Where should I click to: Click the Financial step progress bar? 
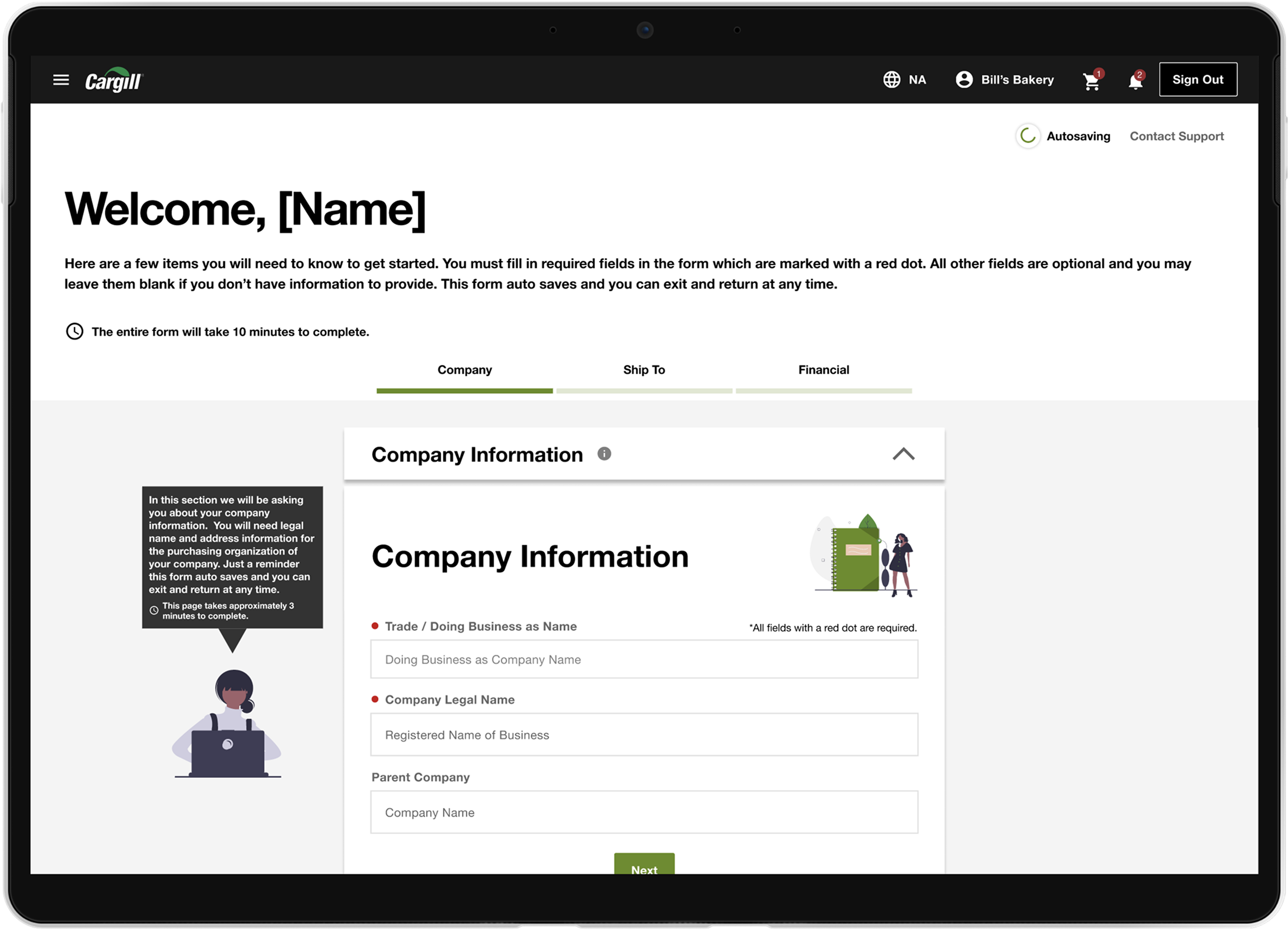coord(823,391)
